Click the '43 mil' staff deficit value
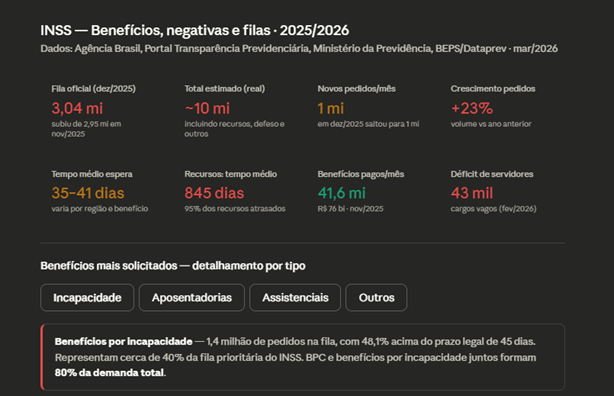The image size is (614, 396). pyautogui.click(x=472, y=193)
